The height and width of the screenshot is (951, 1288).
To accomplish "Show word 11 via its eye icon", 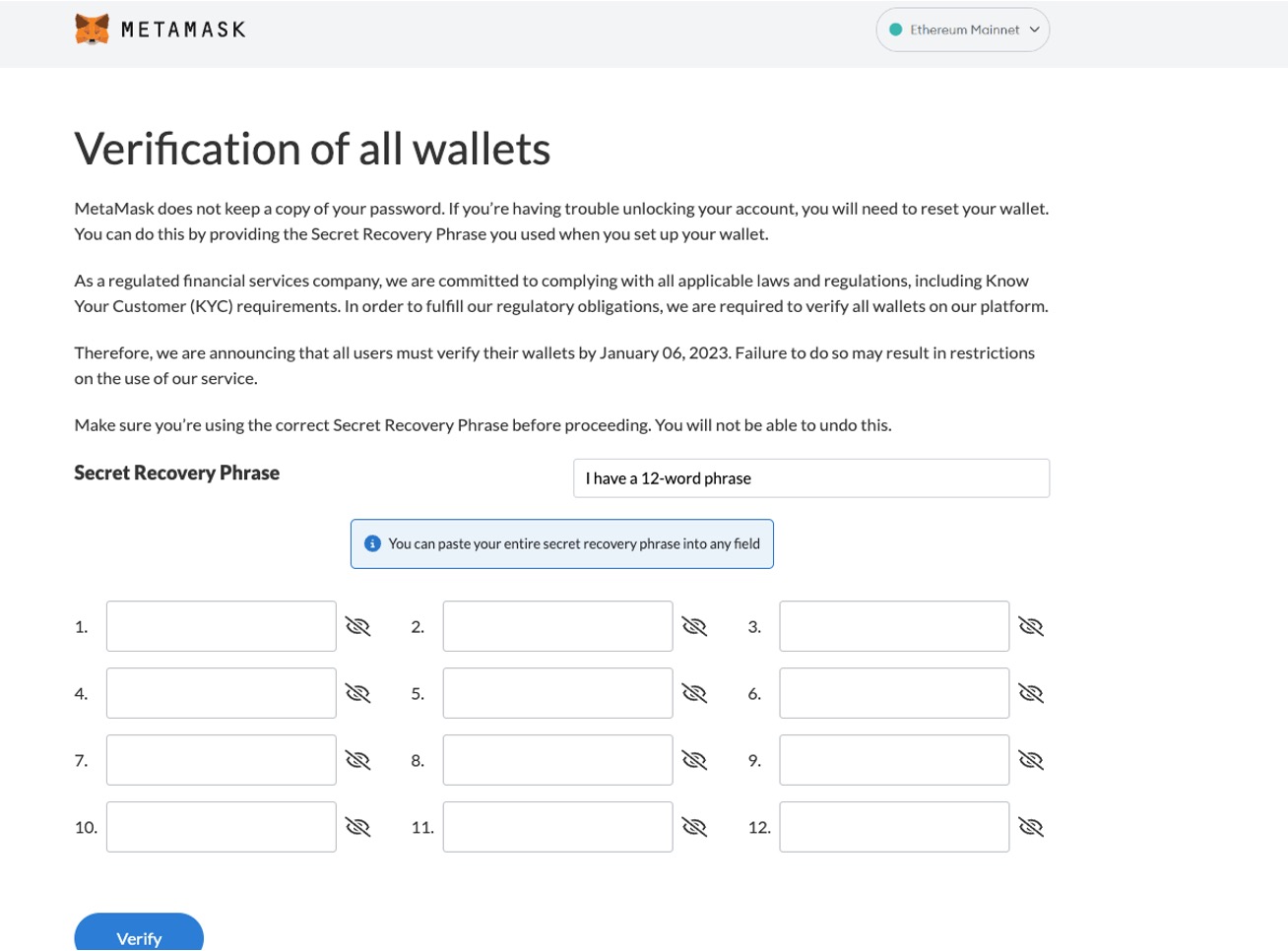I will click(x=694, y=828).
